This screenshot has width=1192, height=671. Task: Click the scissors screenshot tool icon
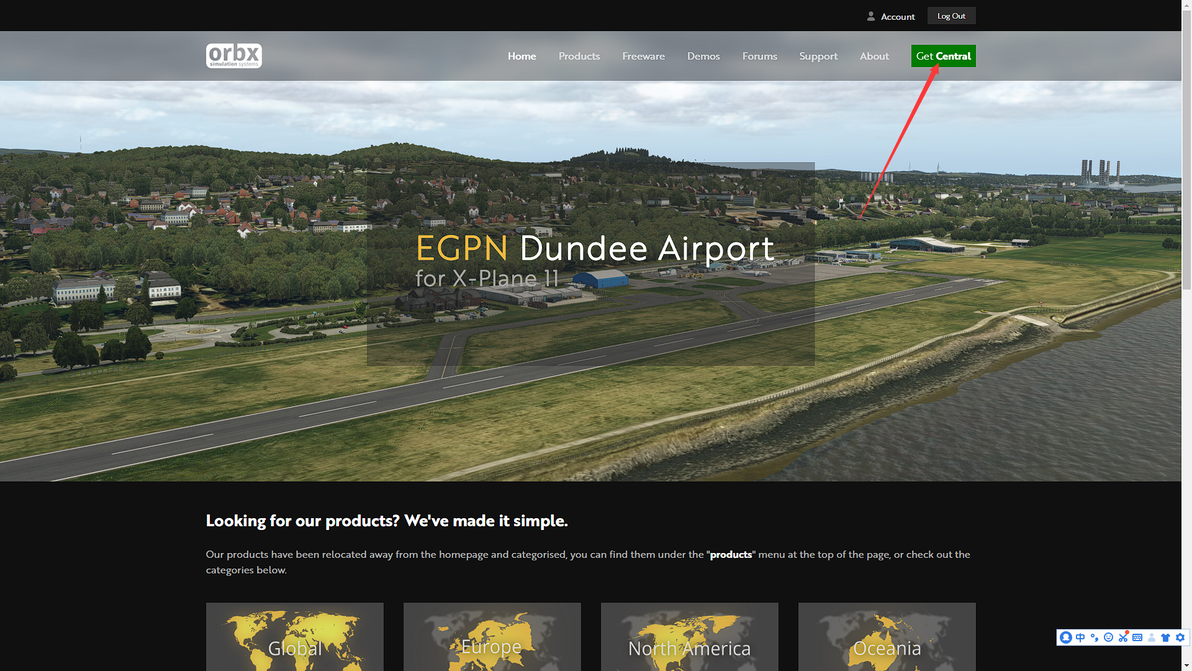coord(1123,638)
